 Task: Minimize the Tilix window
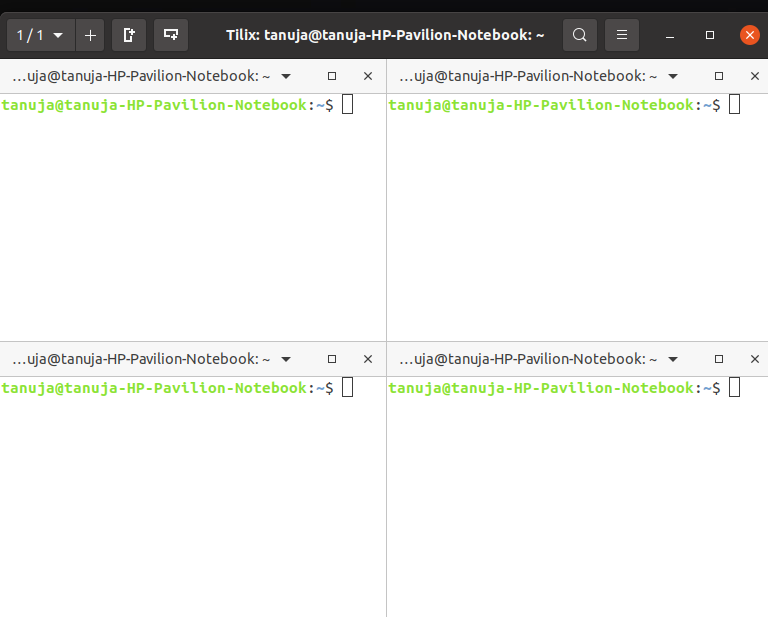pos(670,36)
